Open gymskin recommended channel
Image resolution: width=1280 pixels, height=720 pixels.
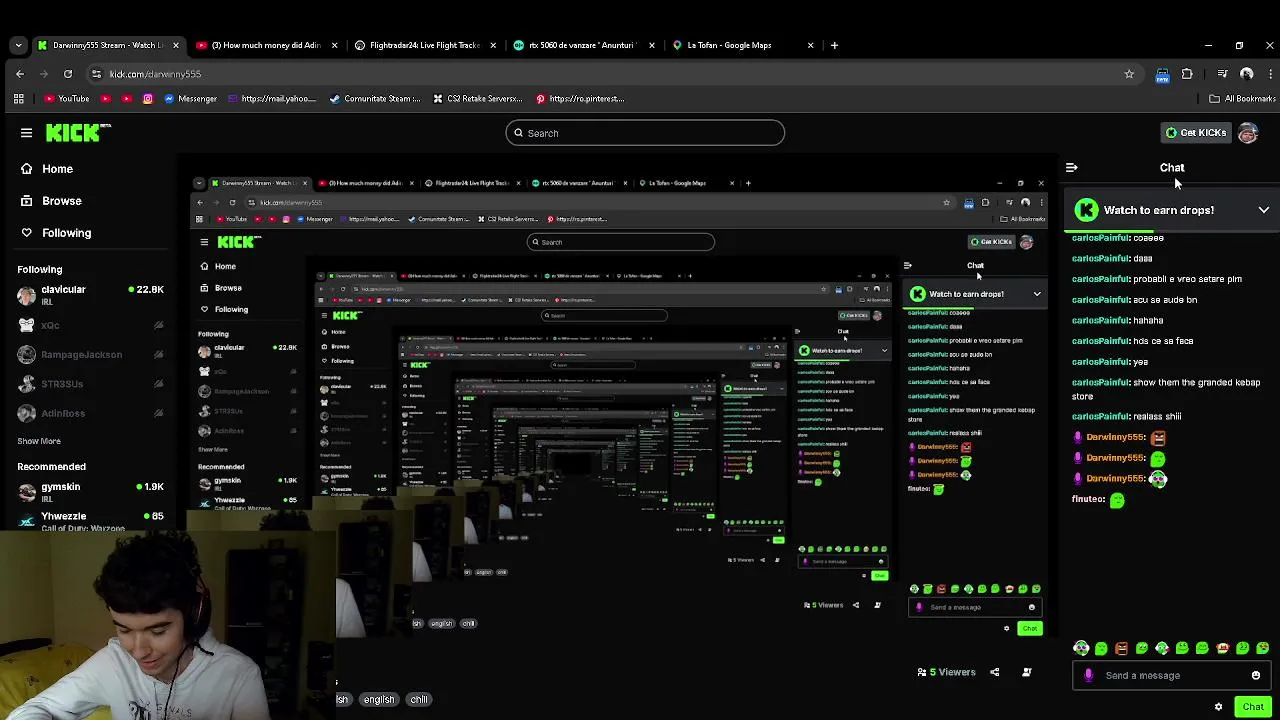[90, 491]
